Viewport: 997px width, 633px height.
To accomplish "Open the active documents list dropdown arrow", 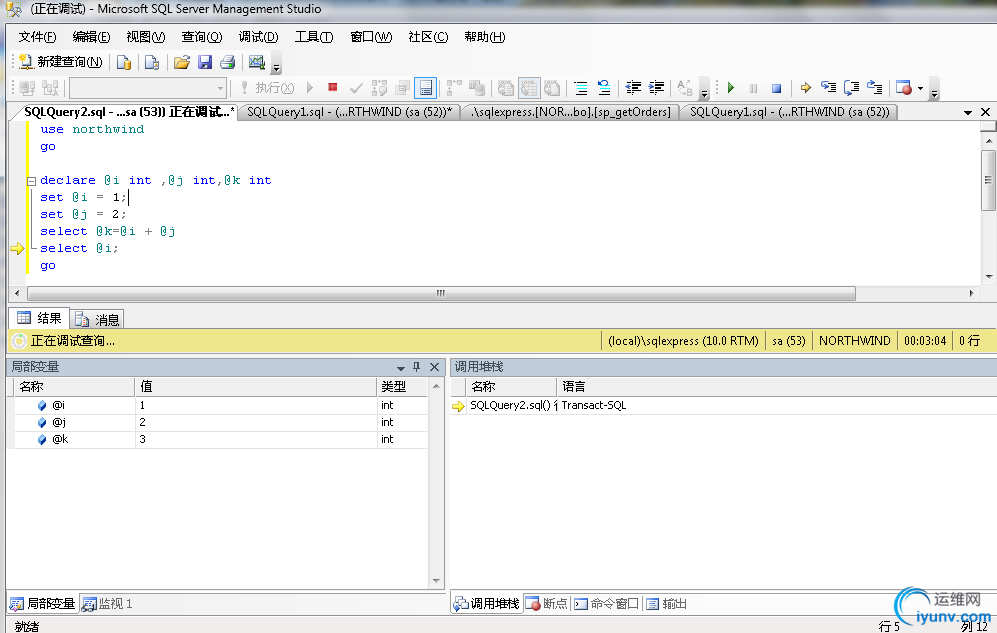I will click(x=968, y=112).
